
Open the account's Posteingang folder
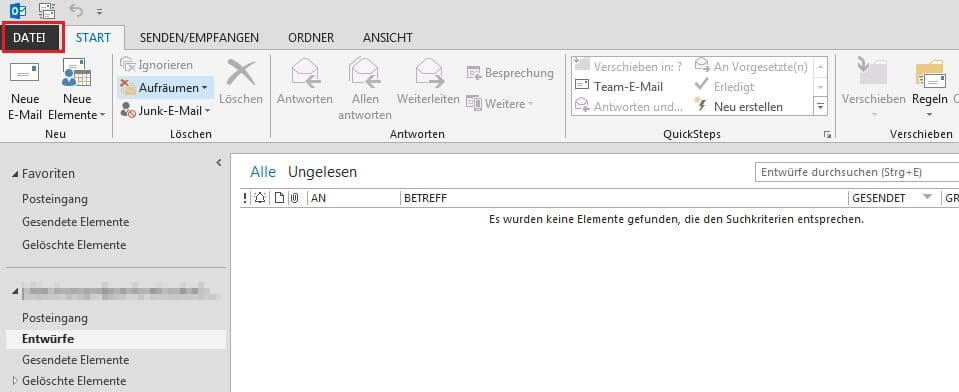pyautogui.click(x=55, y=319)
